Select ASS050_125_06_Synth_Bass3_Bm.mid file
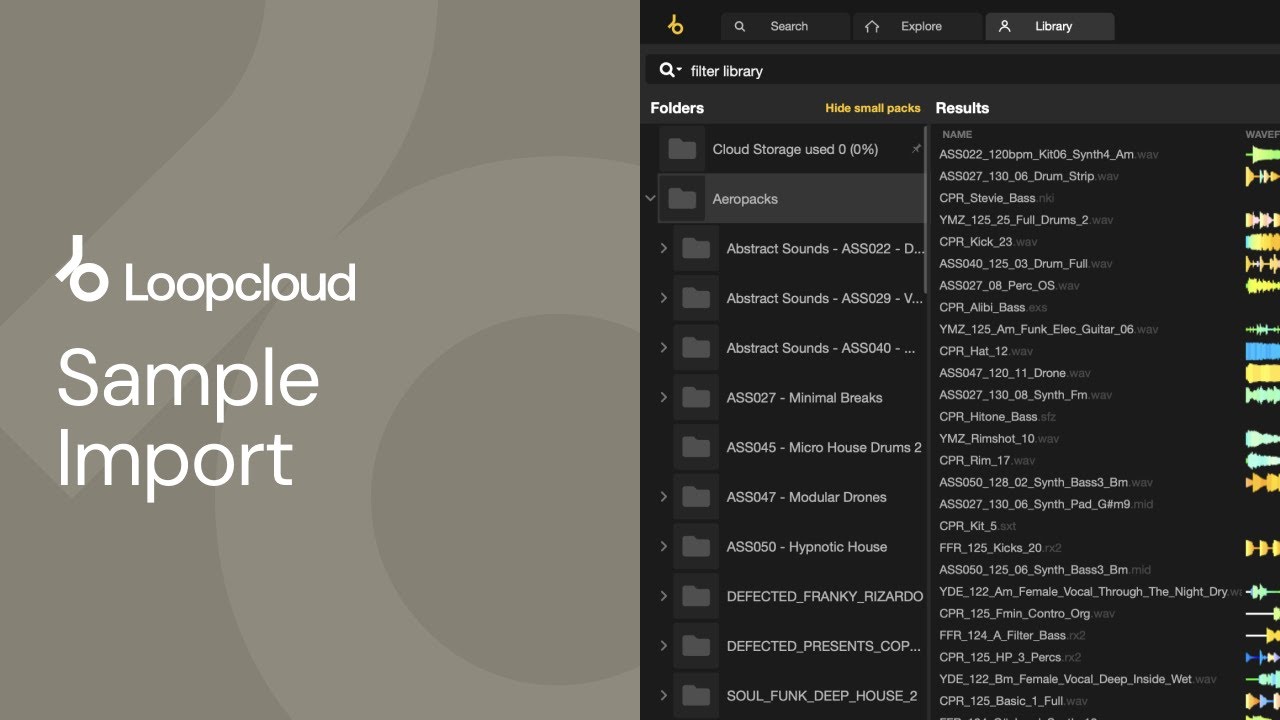1280x720 pixels. pyautogui.click(x=1045, y=570)
